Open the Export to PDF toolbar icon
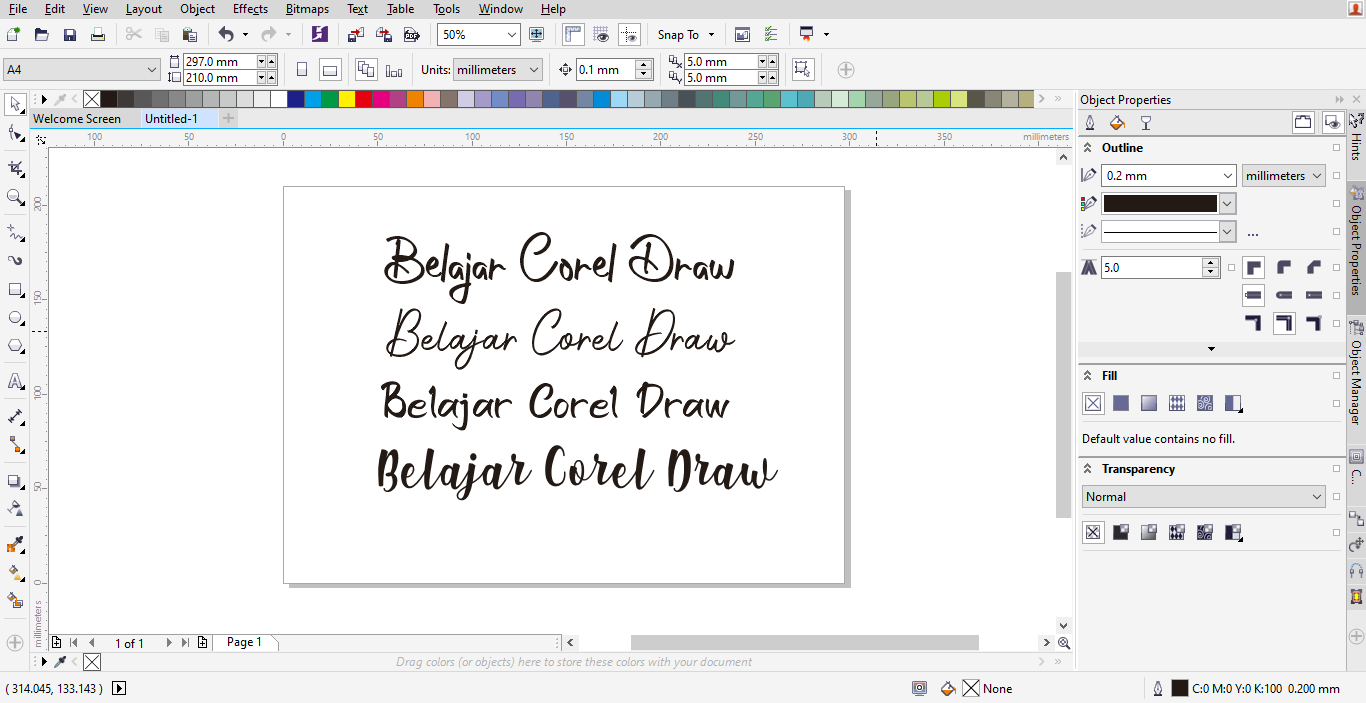 pyautogui.click(x=411, y=34)
